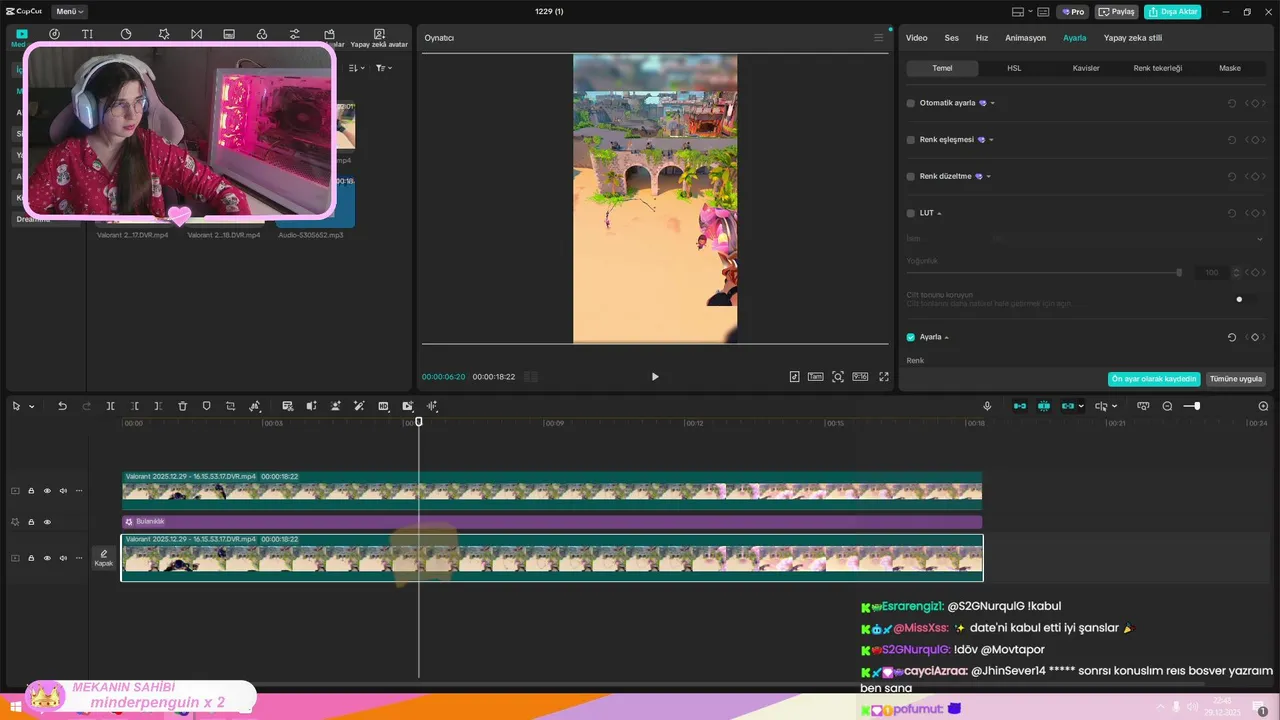Click the Paylaş share button

tap(1117, 12)
